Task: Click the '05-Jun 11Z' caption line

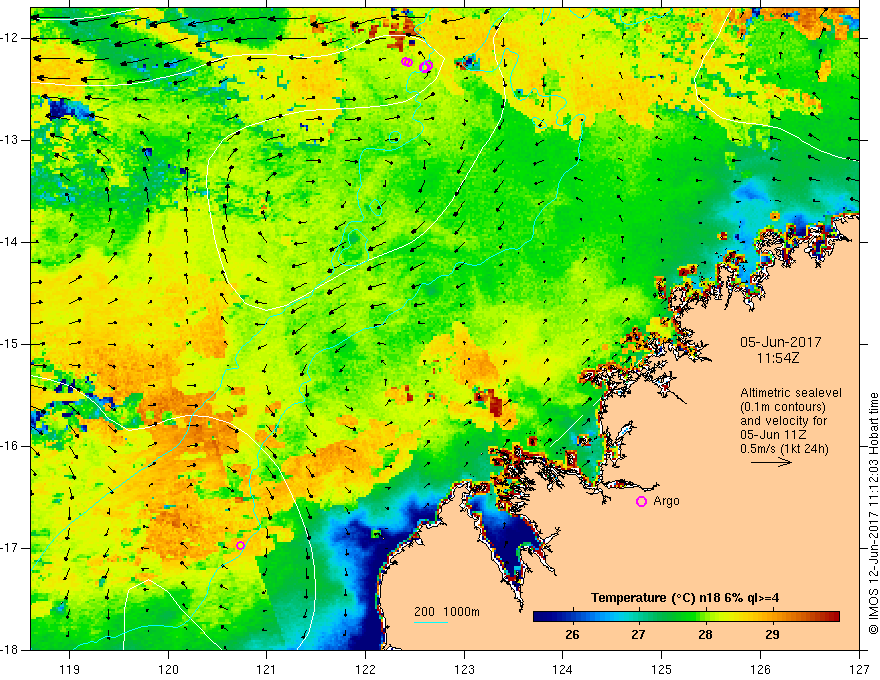Action: (x=776, y=435)
